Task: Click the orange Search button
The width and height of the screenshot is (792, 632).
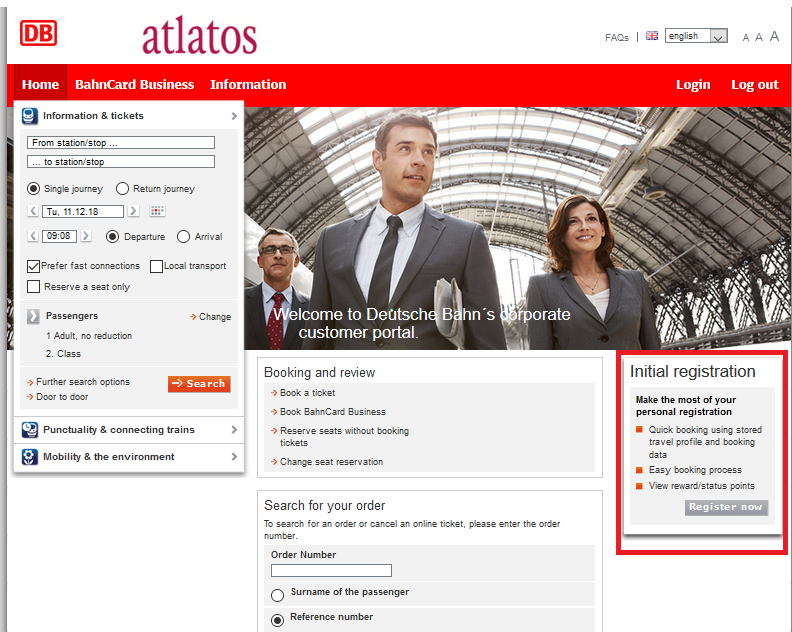Action: (x=199, y=384)
